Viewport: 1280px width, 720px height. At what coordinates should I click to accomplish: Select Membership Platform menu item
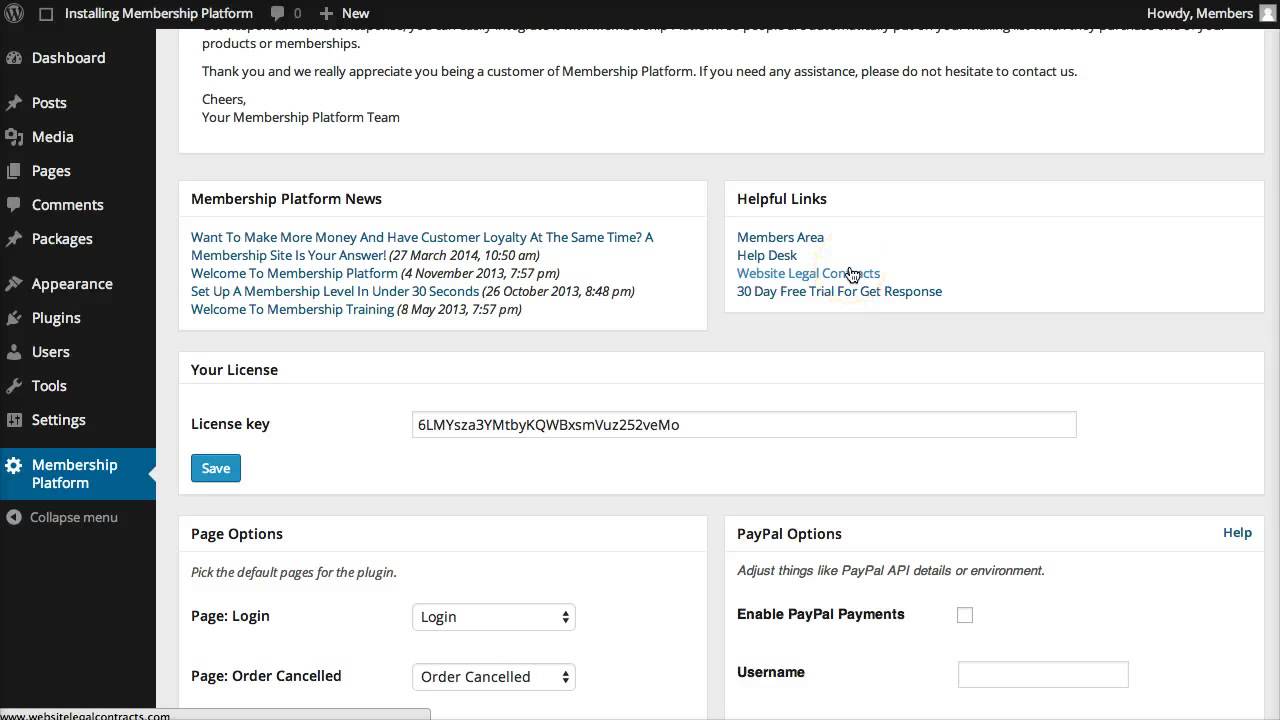[x=78, y=474]
